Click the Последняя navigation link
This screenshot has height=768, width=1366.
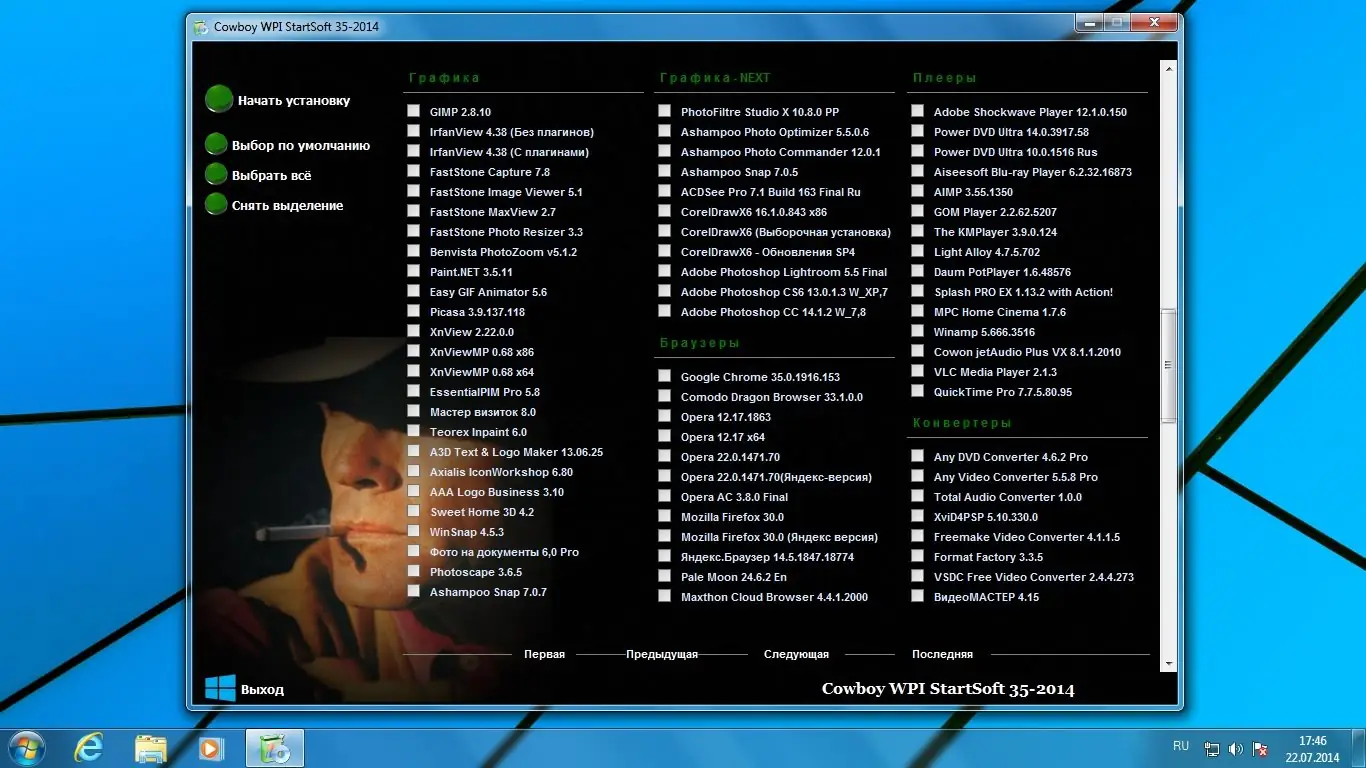click(941, 653)
